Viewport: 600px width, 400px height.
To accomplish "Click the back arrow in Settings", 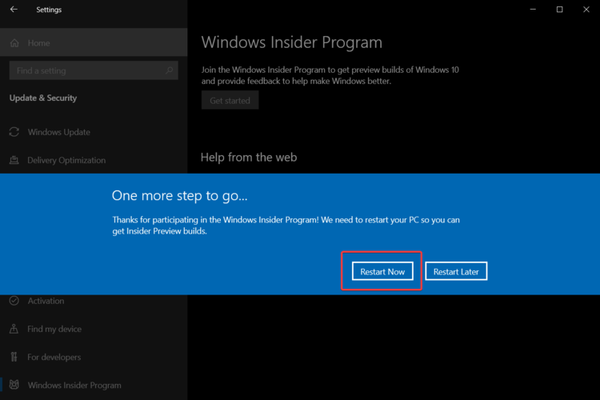I will (x=14, y=10).
